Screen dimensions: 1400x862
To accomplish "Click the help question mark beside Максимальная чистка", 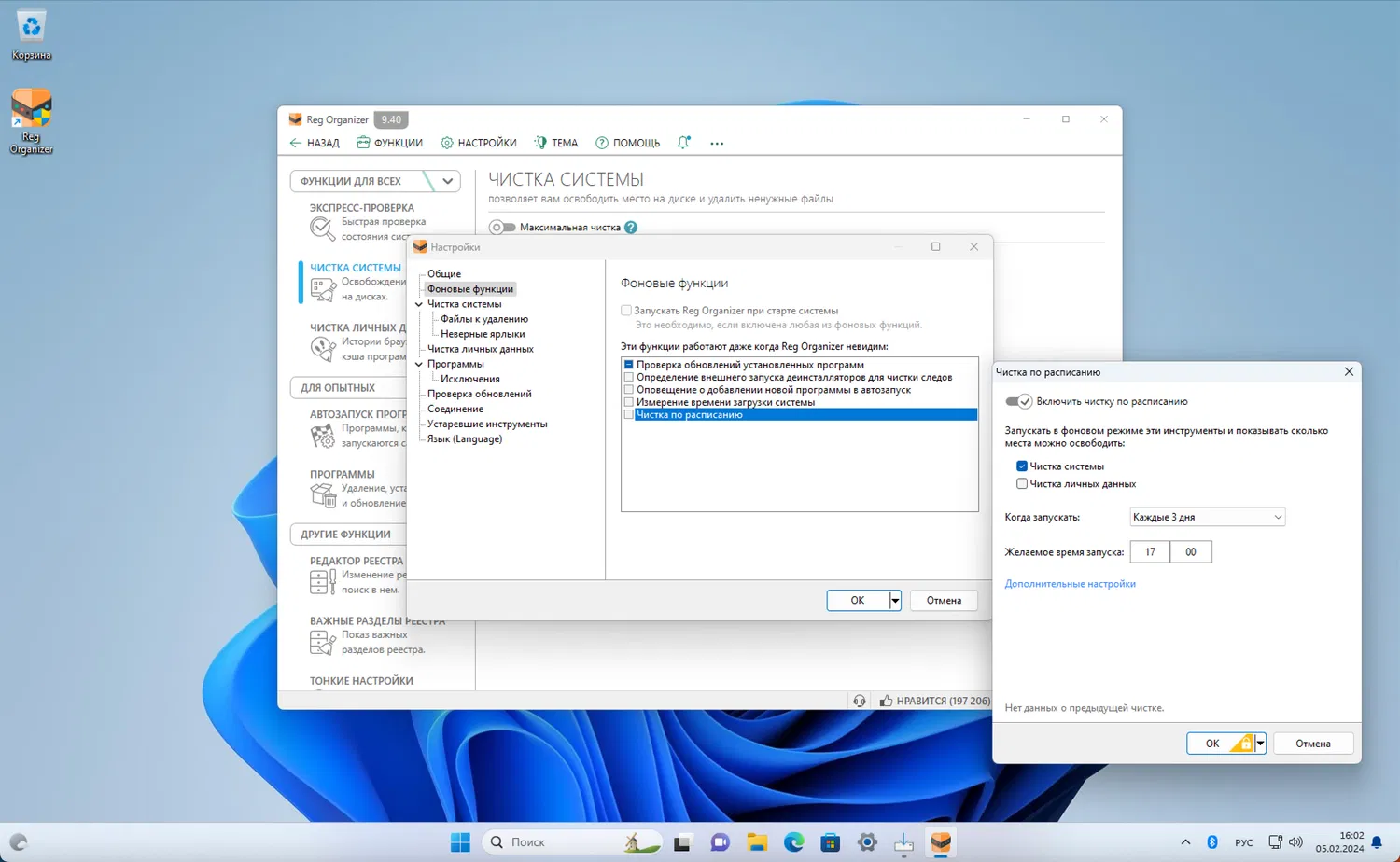I will click(x=631, y=228).
